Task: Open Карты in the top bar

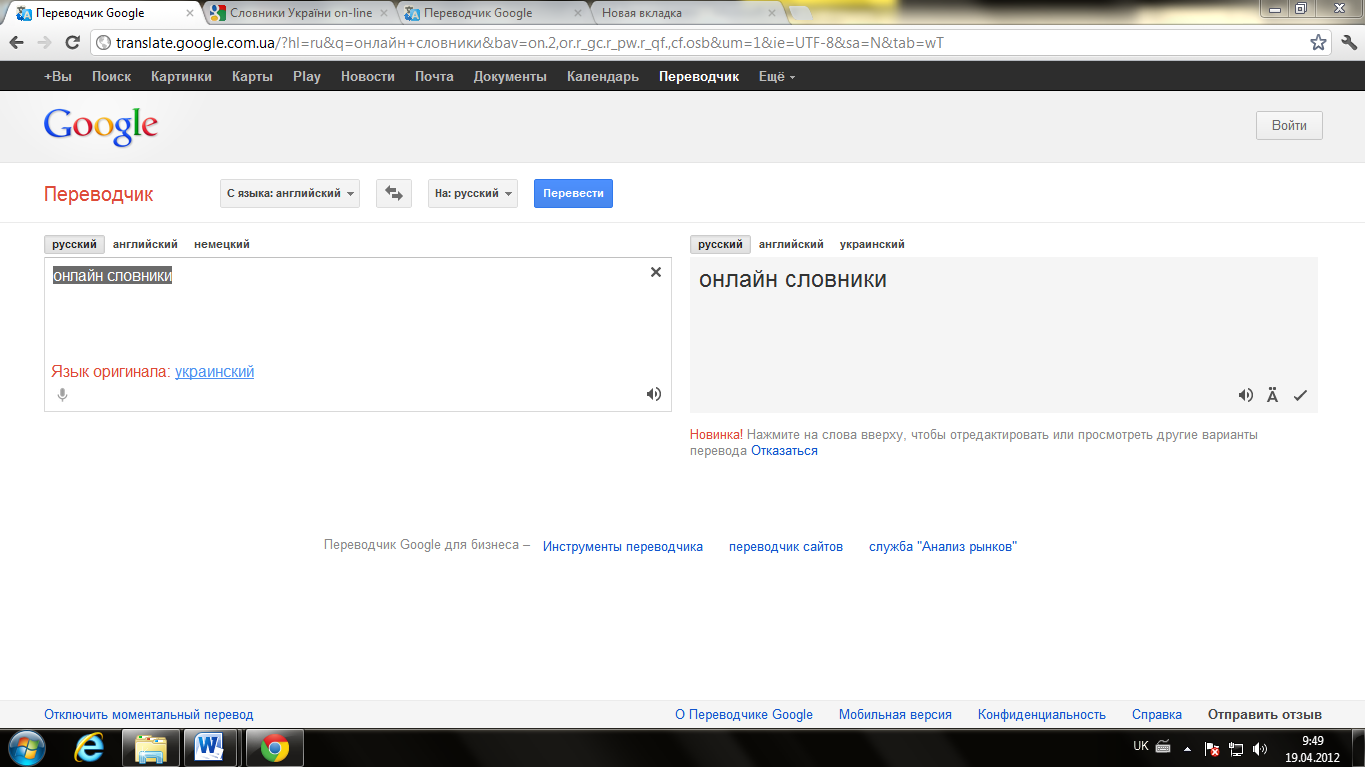Action: click(252, 76)
